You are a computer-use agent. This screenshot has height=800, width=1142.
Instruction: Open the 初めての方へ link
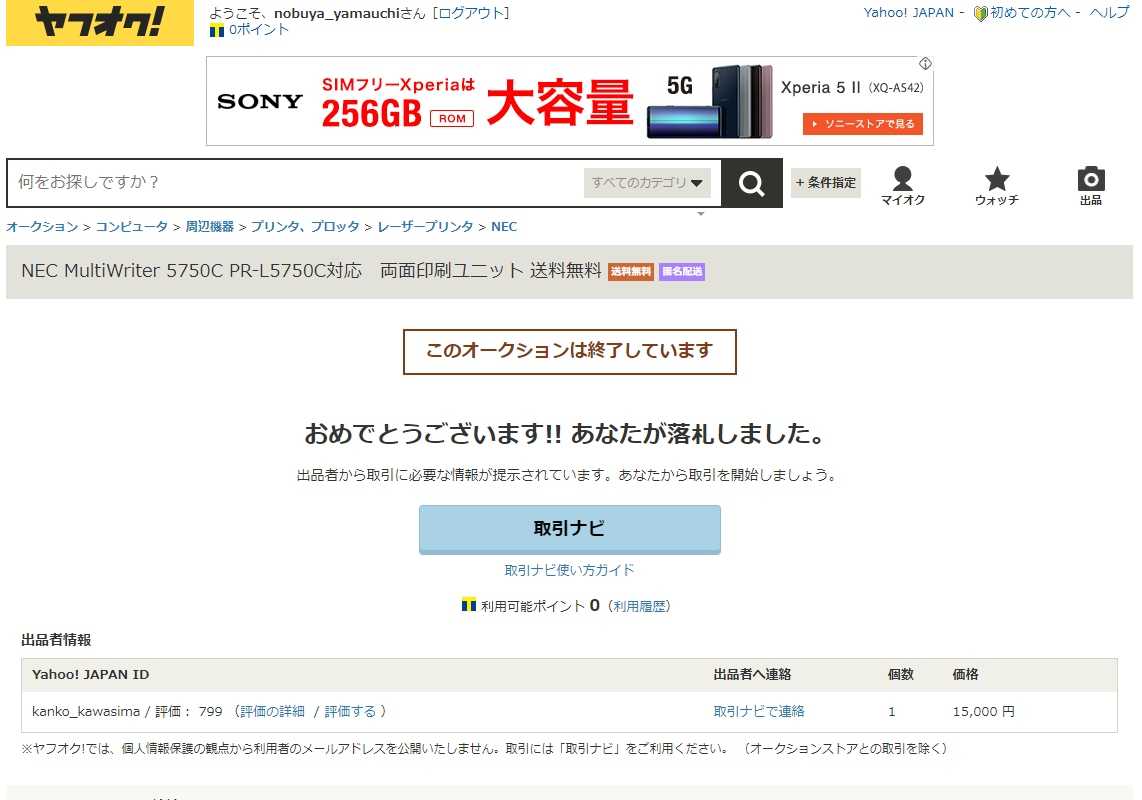tap(1030, 12)
